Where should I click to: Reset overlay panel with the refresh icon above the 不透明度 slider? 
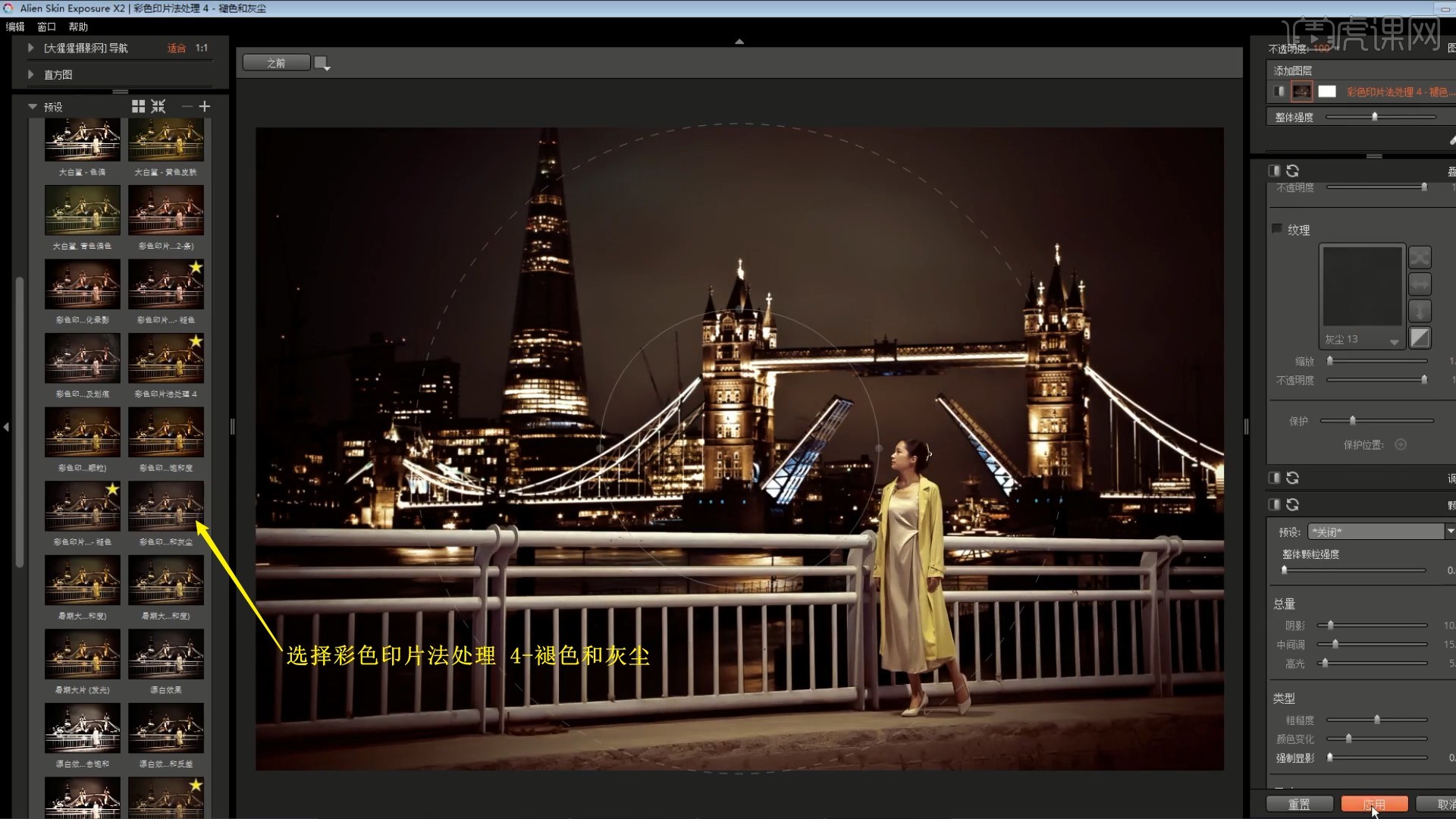pyautogui.click(x=1293, y=171)
